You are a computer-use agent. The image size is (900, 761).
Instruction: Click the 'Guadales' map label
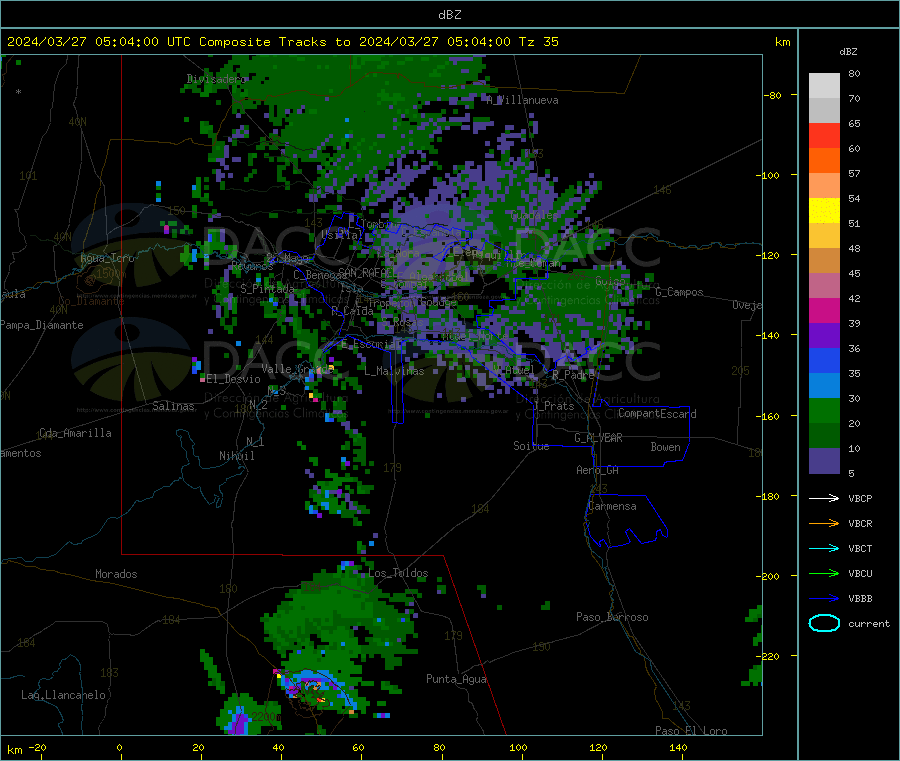(534, 215)
